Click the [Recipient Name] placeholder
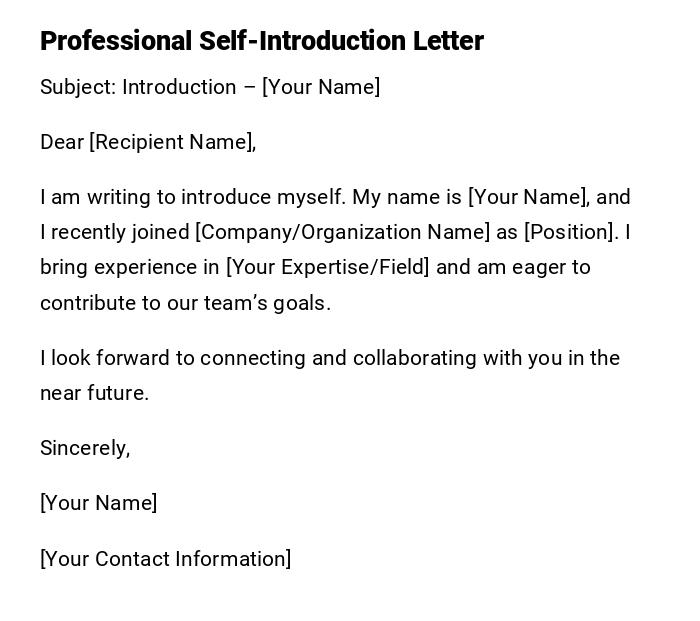The width and height of the screenshot is (700, 621). [170, 142]
